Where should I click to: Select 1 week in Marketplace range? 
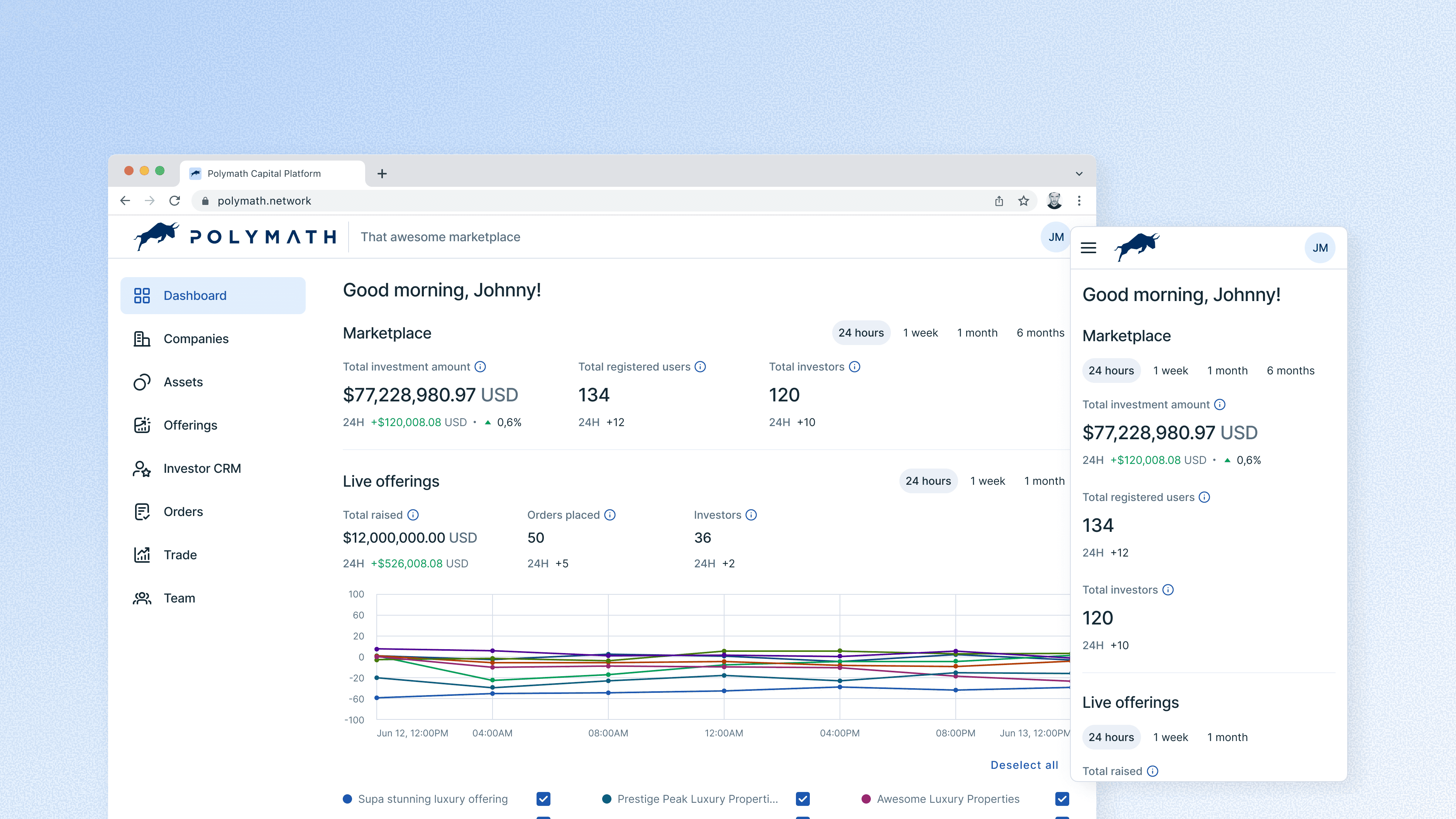coord(920,333)
